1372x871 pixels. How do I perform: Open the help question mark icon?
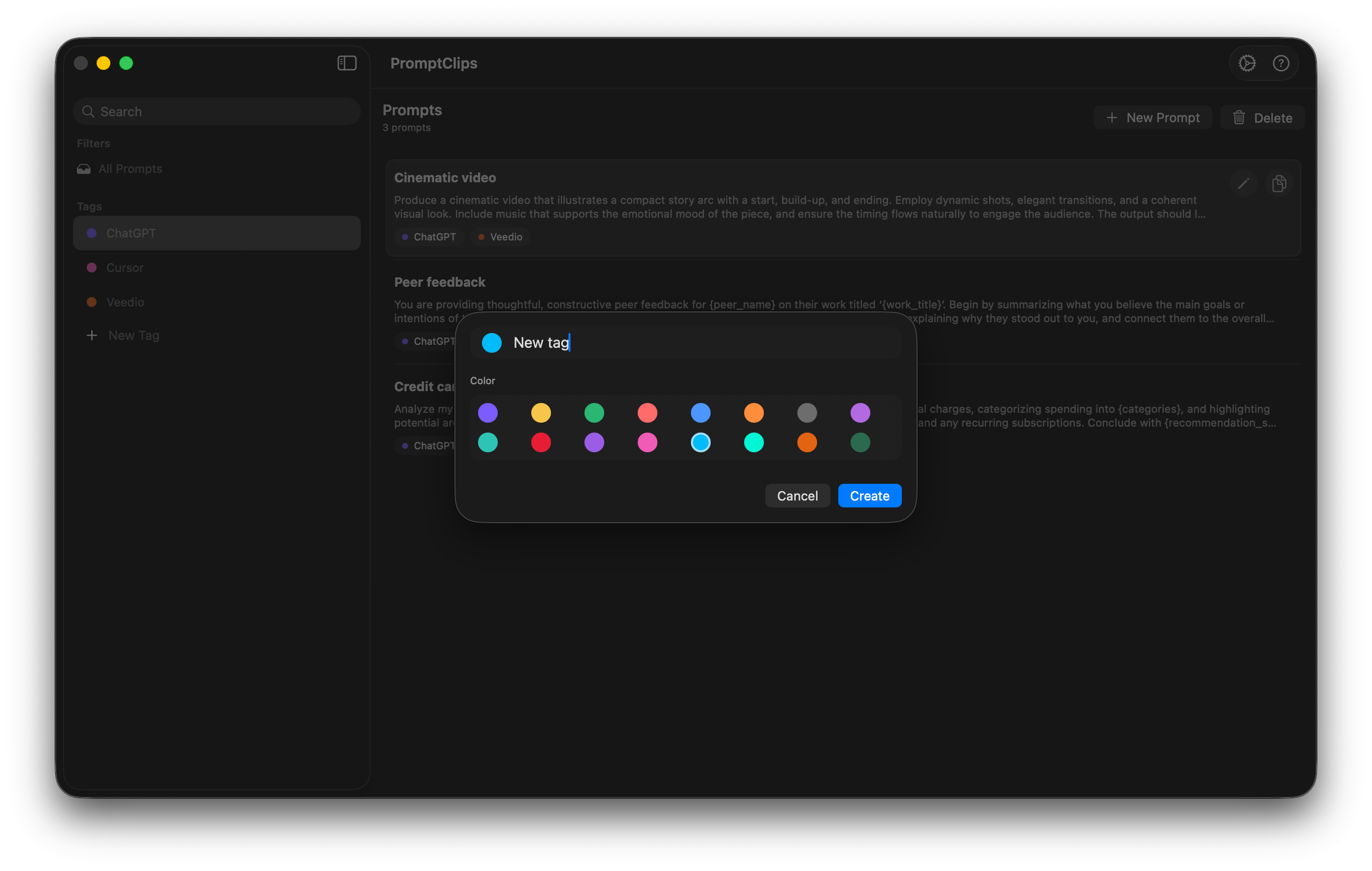point(1281,63)
